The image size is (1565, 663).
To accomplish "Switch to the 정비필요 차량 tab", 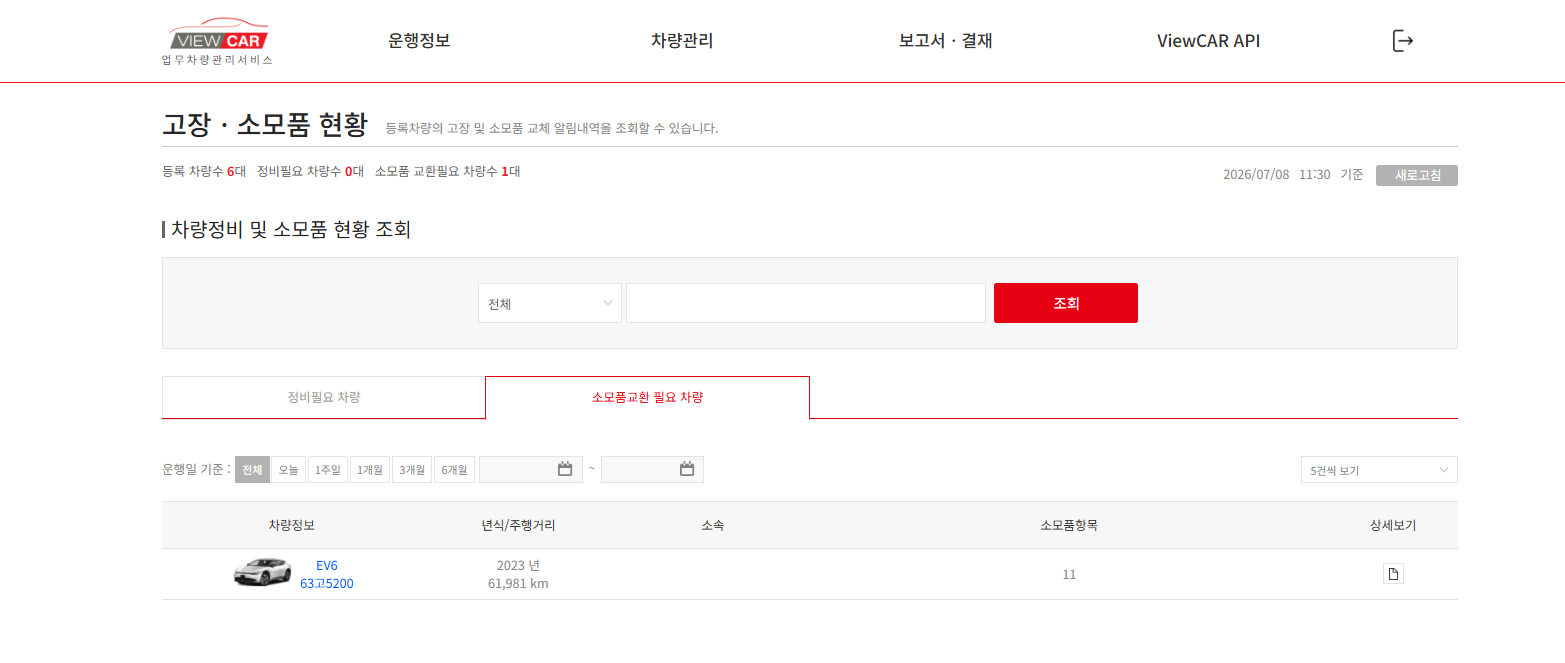I will point(324,397).
